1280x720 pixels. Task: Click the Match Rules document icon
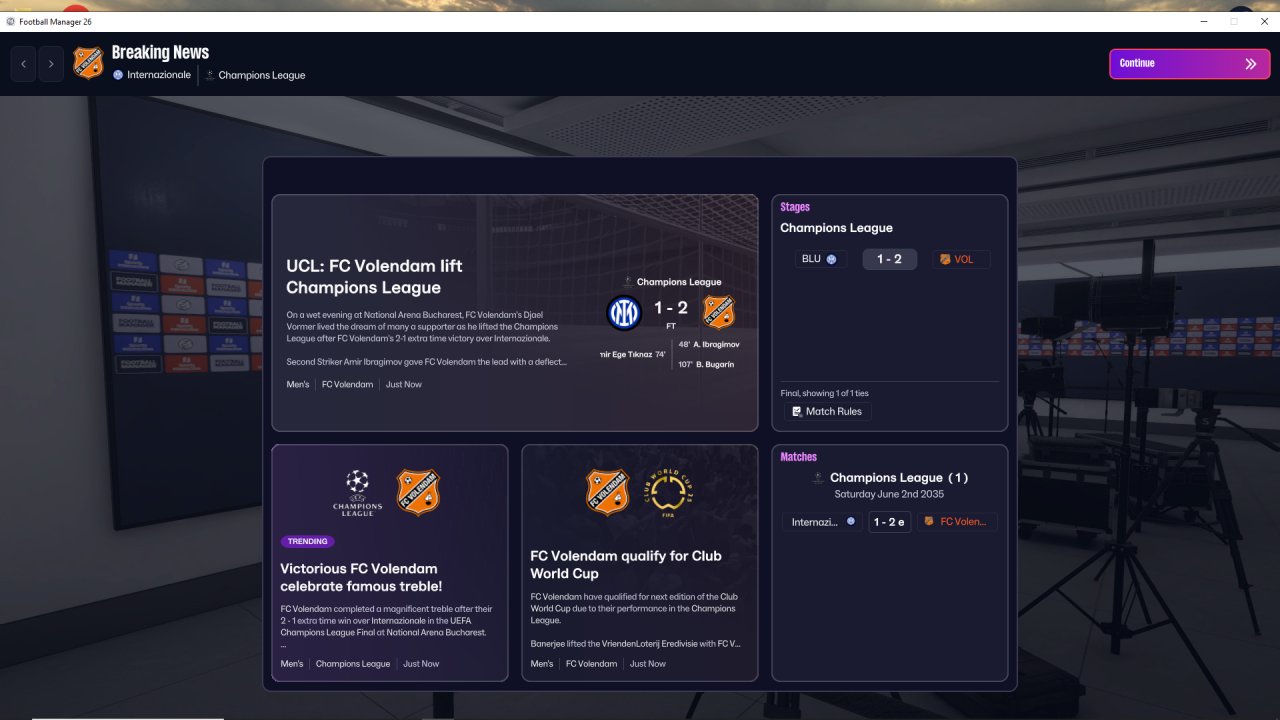tap(797, 411)
